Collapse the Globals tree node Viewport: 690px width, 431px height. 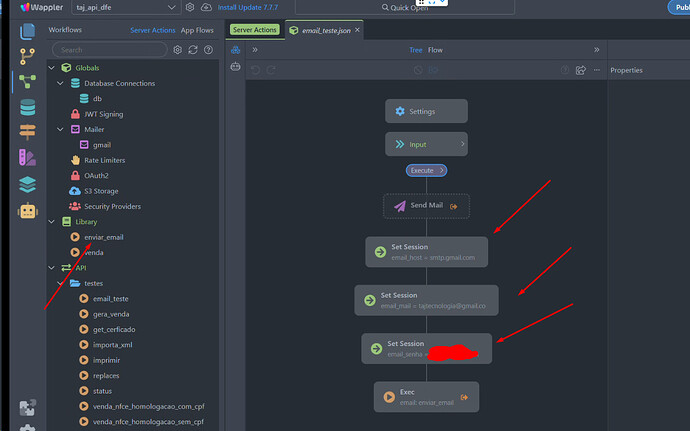click(53, 68)
